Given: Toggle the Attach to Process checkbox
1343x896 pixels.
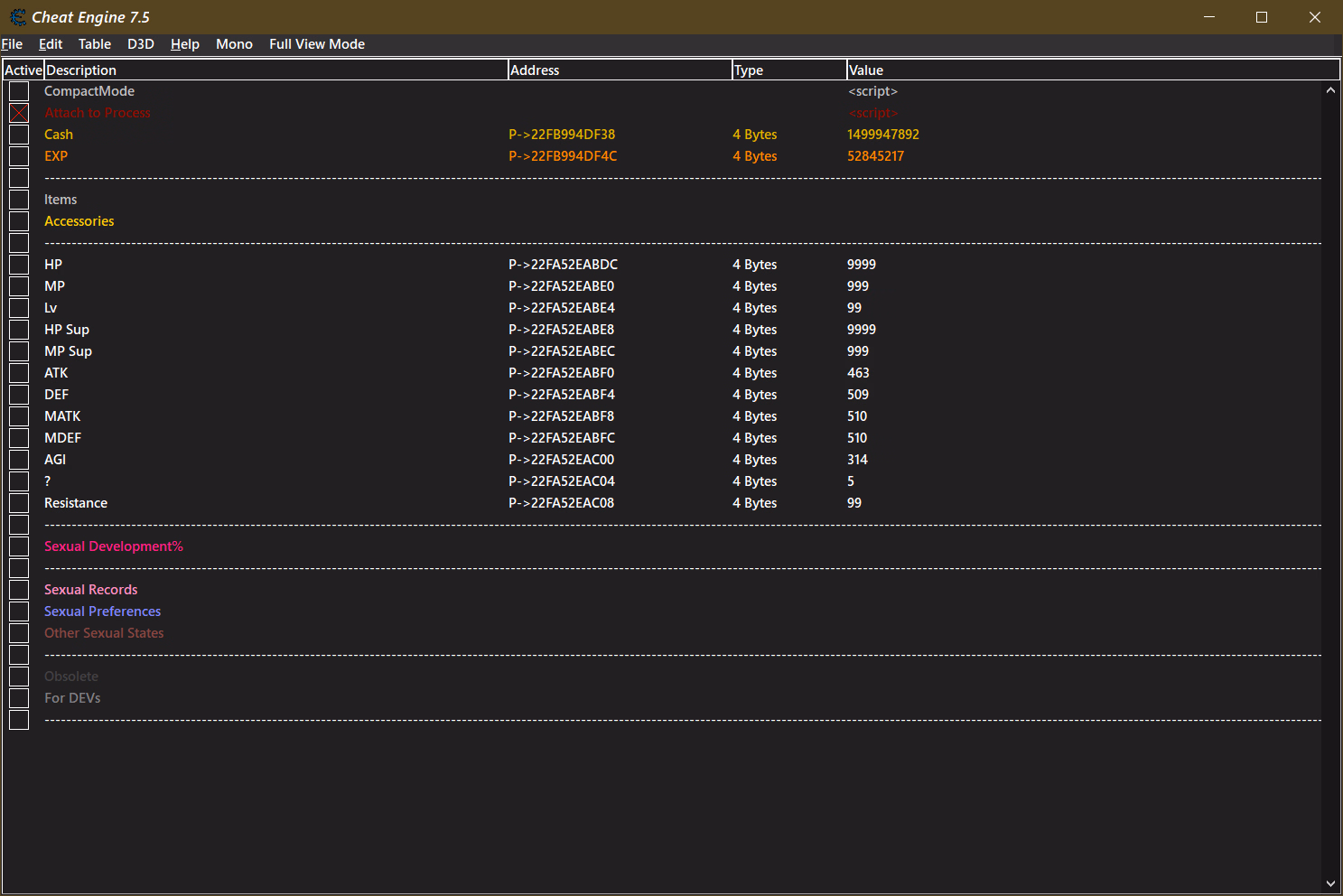Looking at the screenshot, I should click(19, 113).
